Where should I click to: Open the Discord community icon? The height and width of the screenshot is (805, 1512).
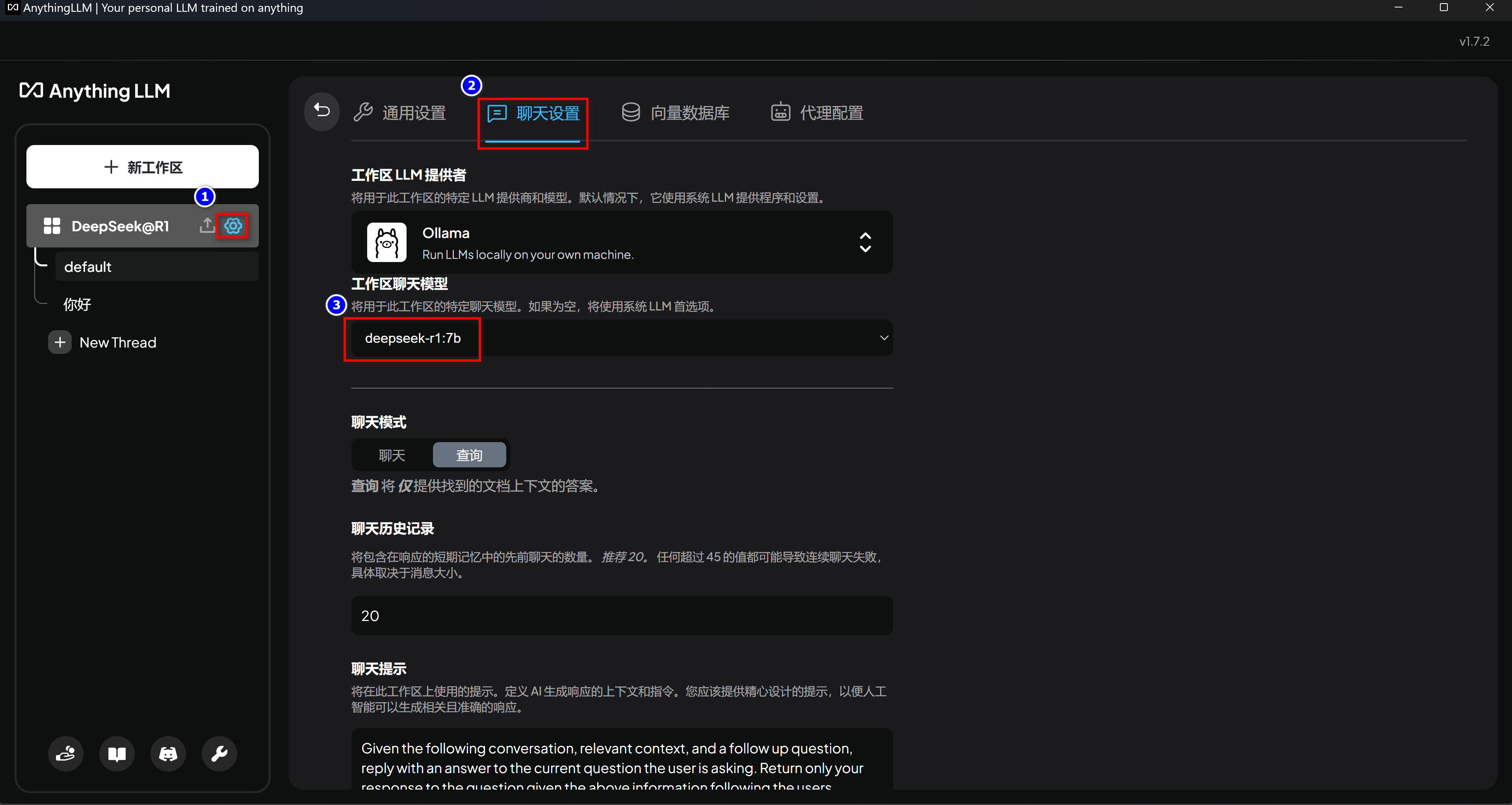coord(168,753)
